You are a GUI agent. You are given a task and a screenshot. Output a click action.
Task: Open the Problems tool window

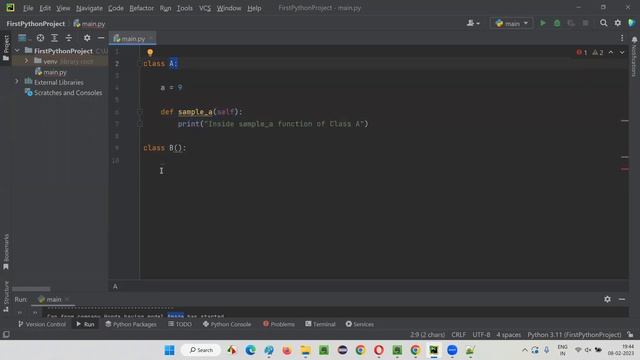[278, 324]
